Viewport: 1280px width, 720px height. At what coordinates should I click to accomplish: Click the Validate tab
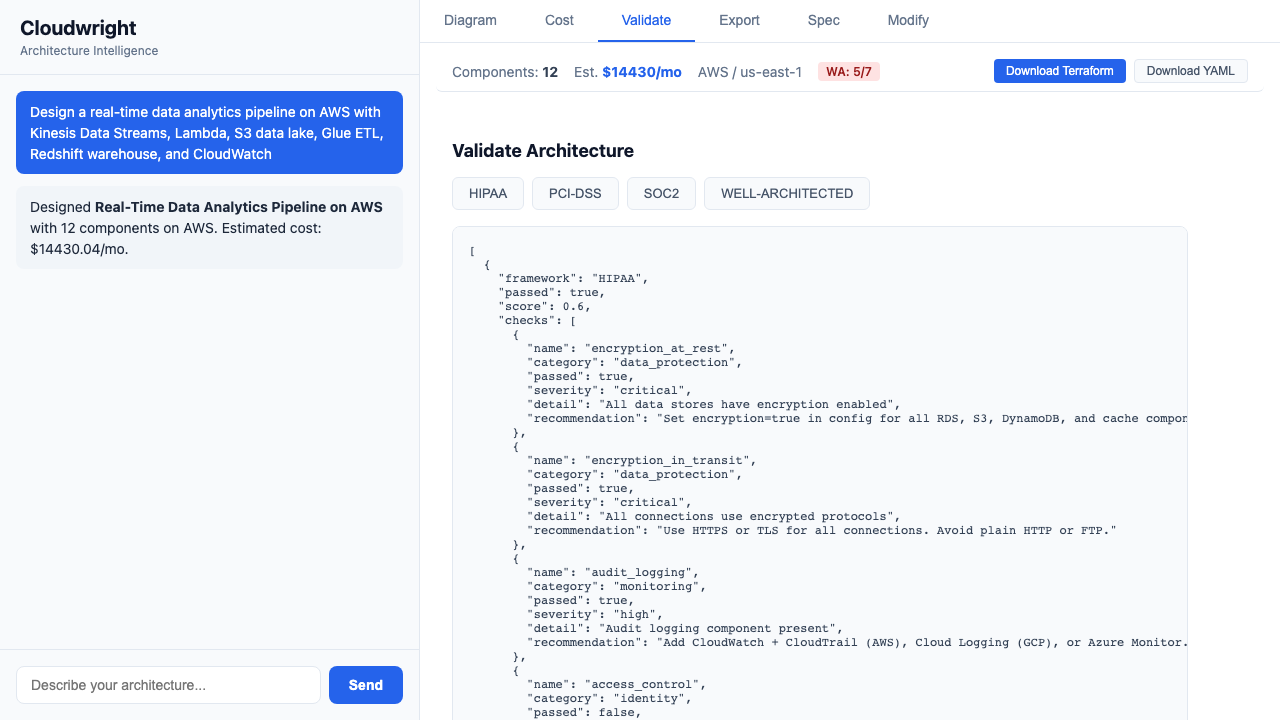tap(646, 20)
